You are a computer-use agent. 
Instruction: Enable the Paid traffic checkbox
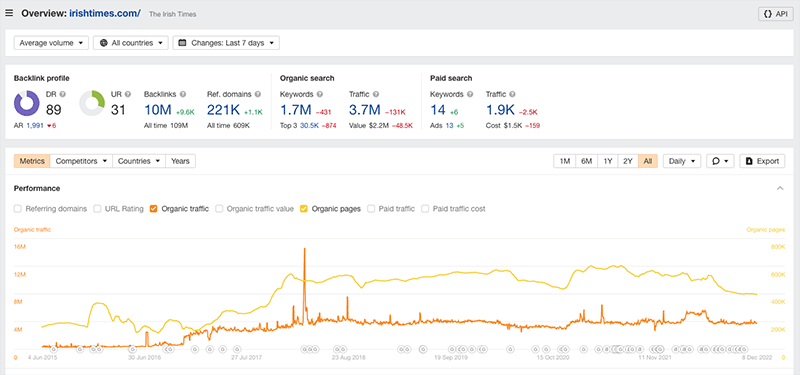371,209
